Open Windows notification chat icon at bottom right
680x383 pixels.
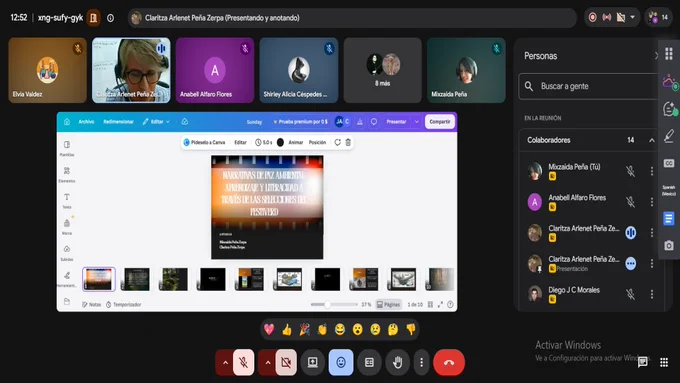[x=643, y=362]
